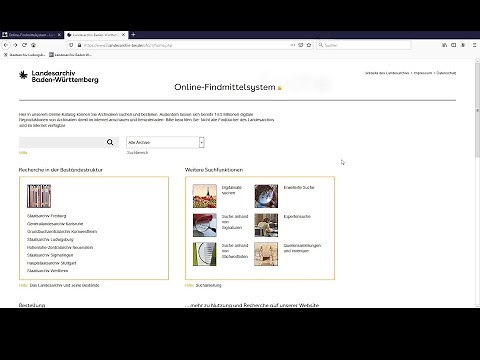Open Staatsarchiv Freiburg

pos(47,216)
